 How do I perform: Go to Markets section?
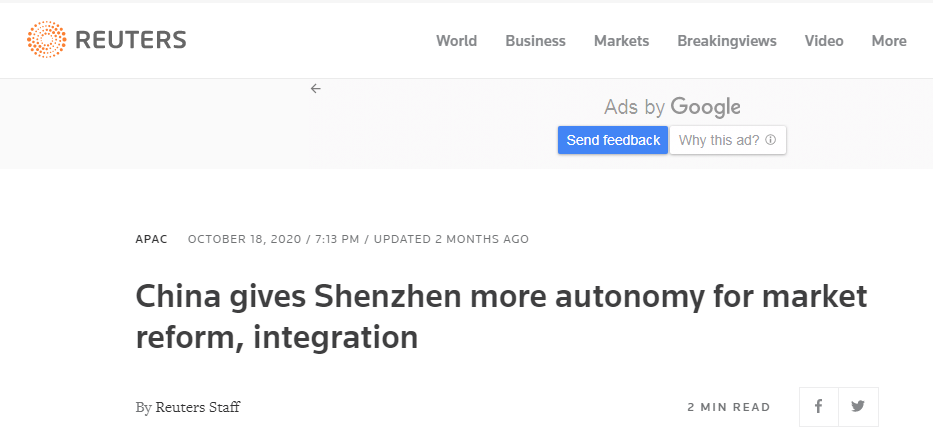point(621,41)
